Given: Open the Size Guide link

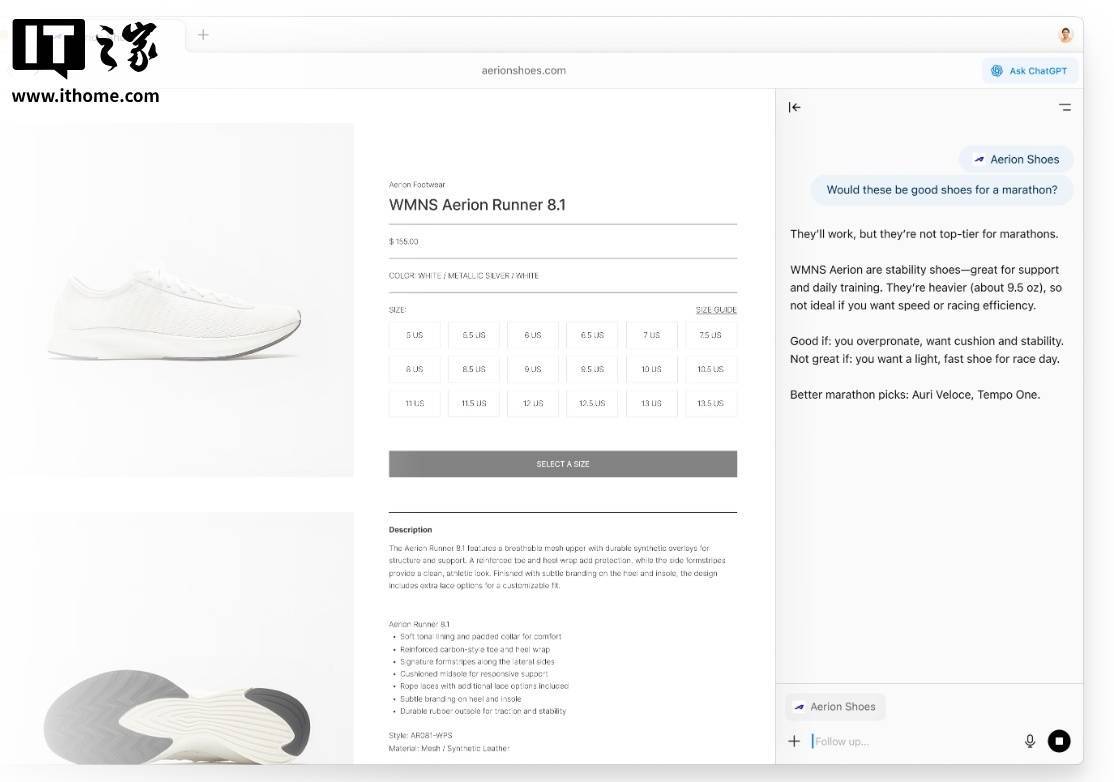Looking at the screenshot, I should 716,310.
